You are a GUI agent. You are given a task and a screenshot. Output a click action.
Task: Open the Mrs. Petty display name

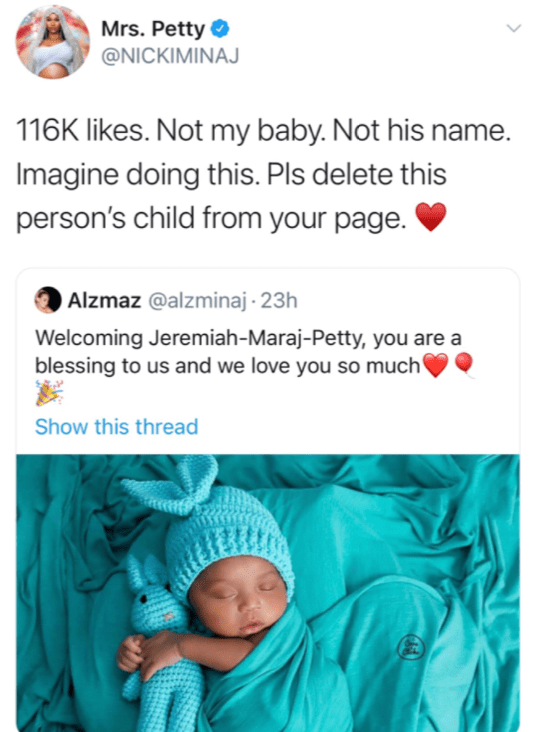(x=153, y=29)
